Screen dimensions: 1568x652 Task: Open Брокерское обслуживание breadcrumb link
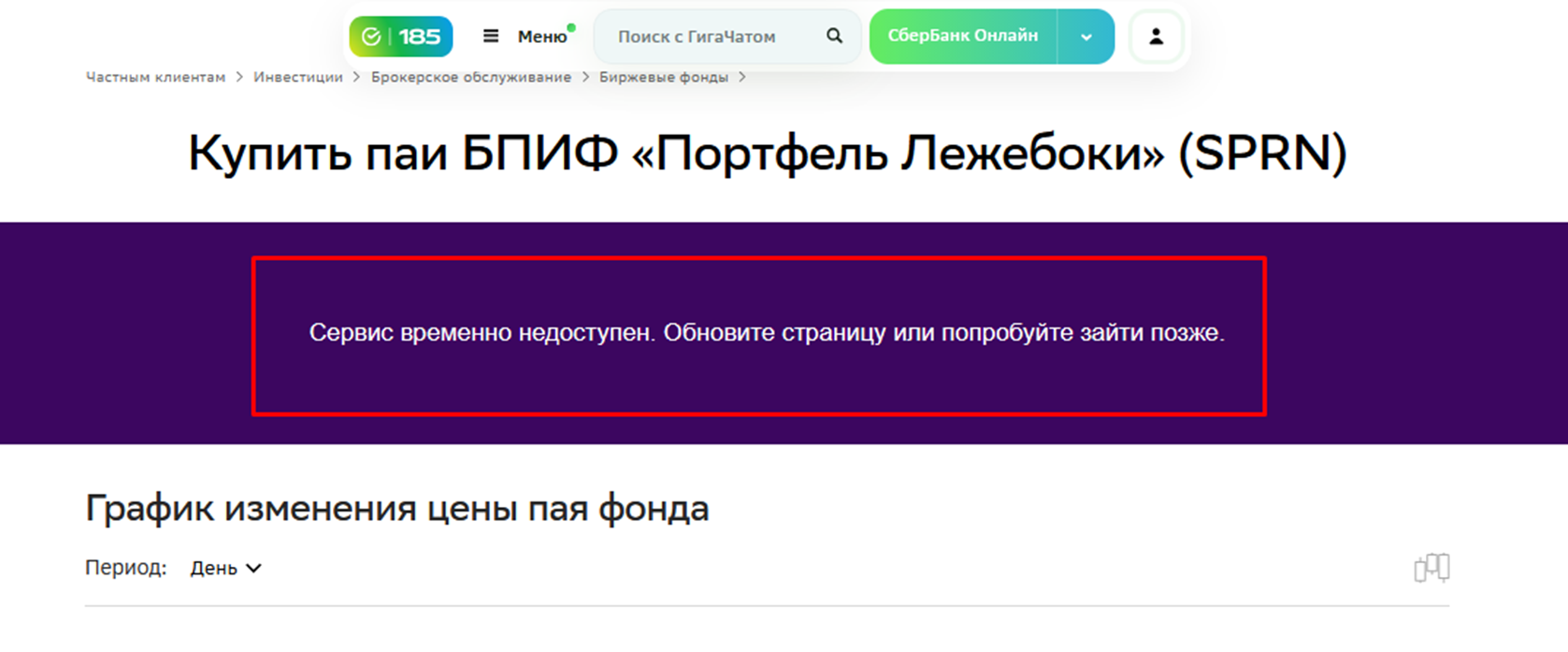click(471, 77)
